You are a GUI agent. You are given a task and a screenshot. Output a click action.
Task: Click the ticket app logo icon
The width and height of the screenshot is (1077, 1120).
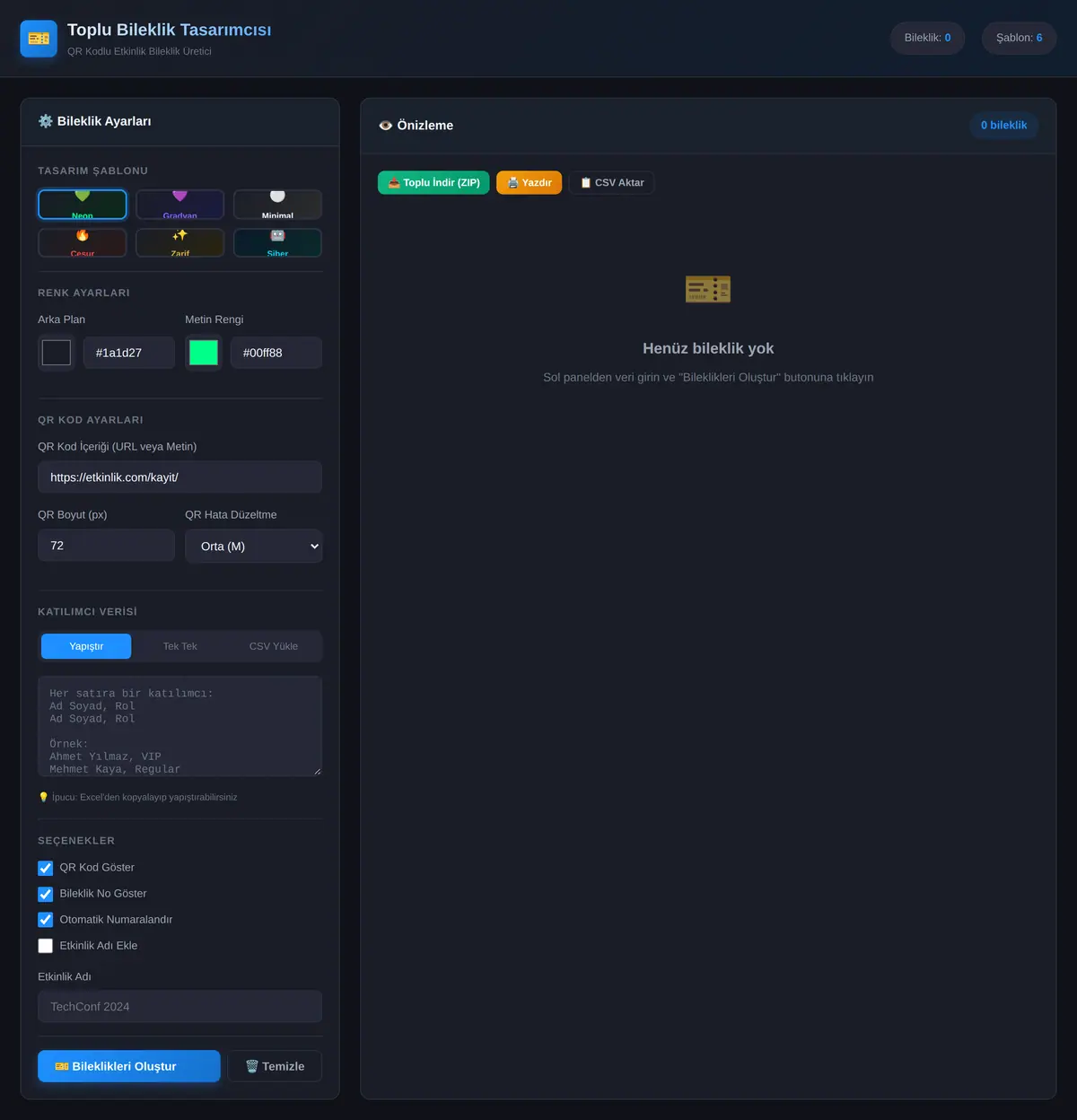(39, 39)
